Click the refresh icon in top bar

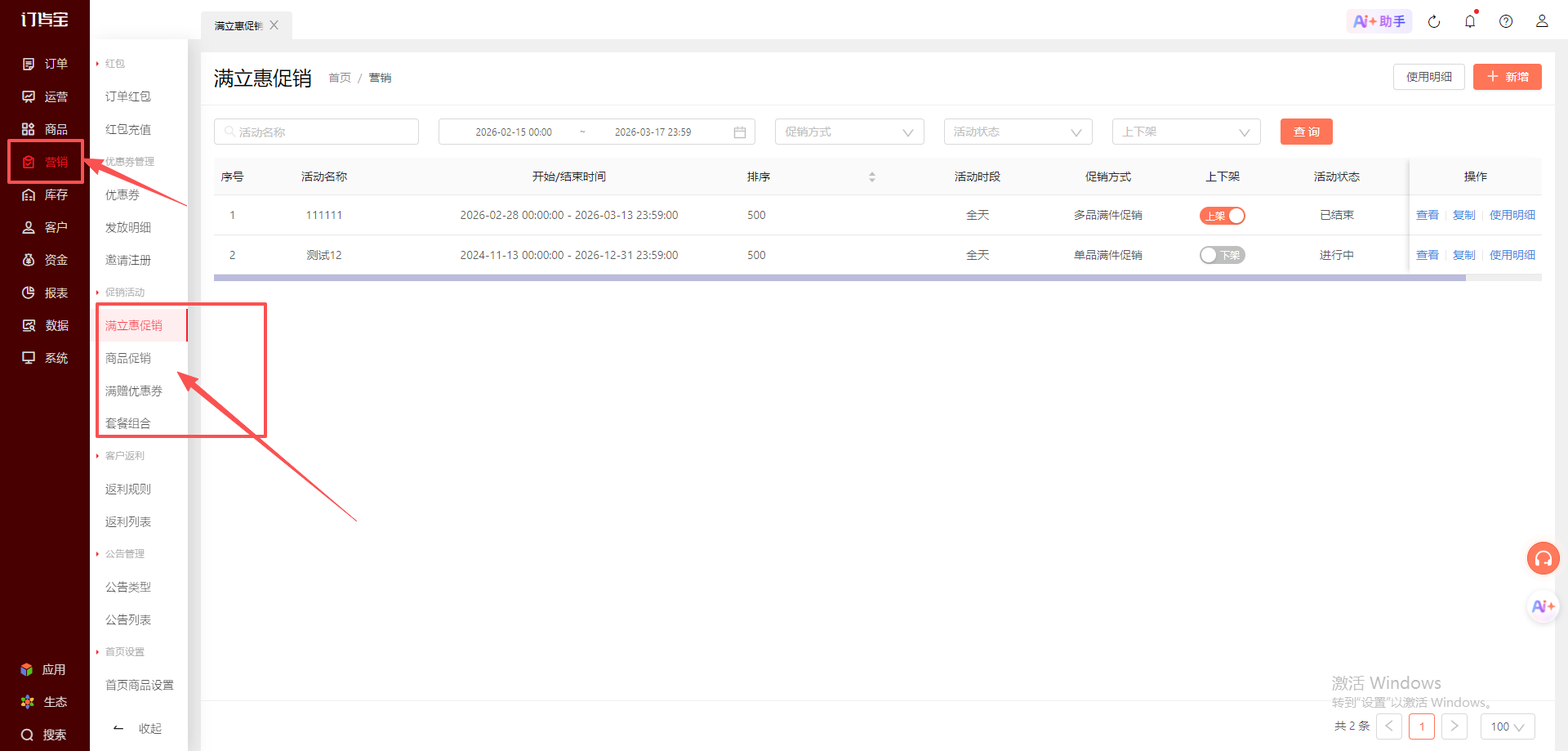pyautogui.click(x=1434, y=21)
